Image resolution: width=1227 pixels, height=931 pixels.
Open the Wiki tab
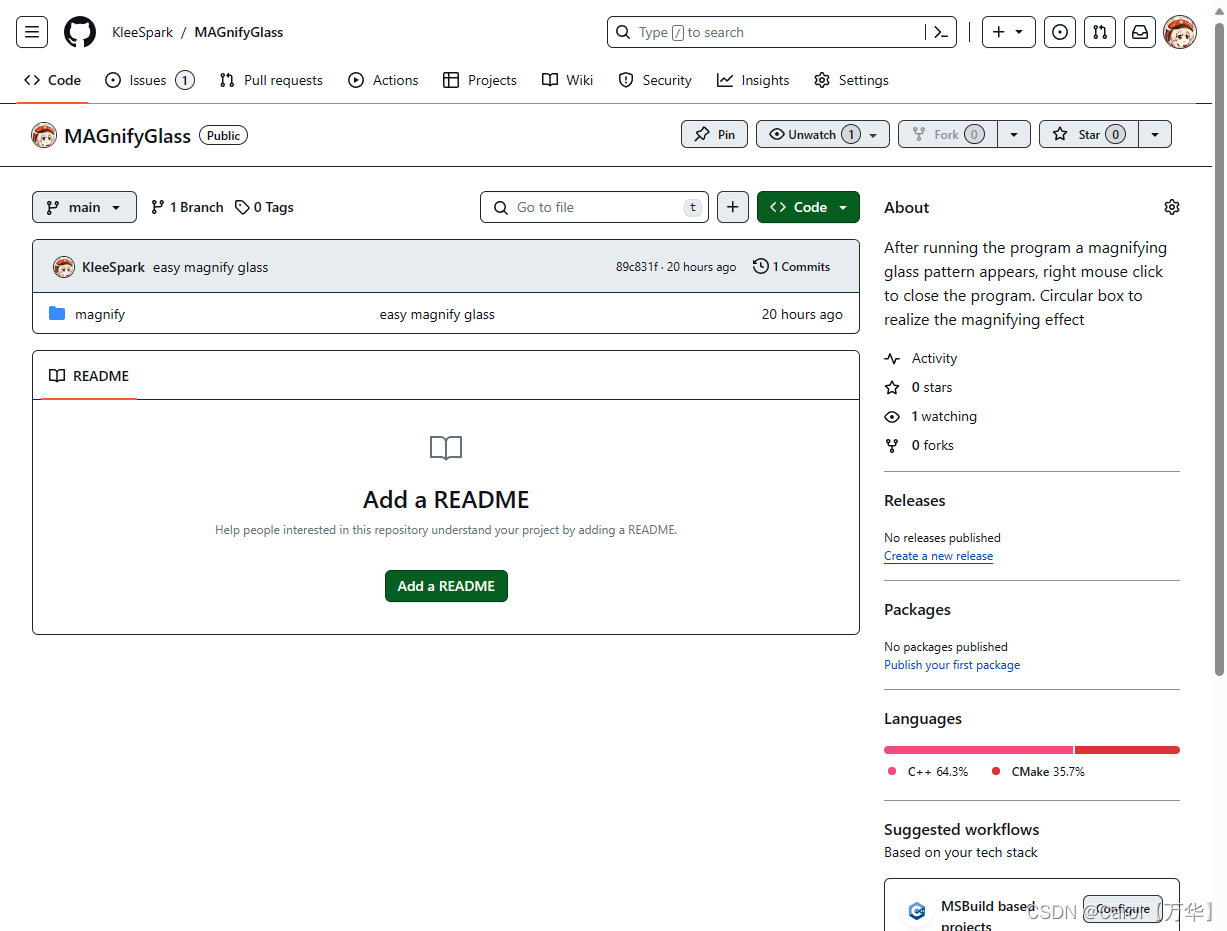567,80
